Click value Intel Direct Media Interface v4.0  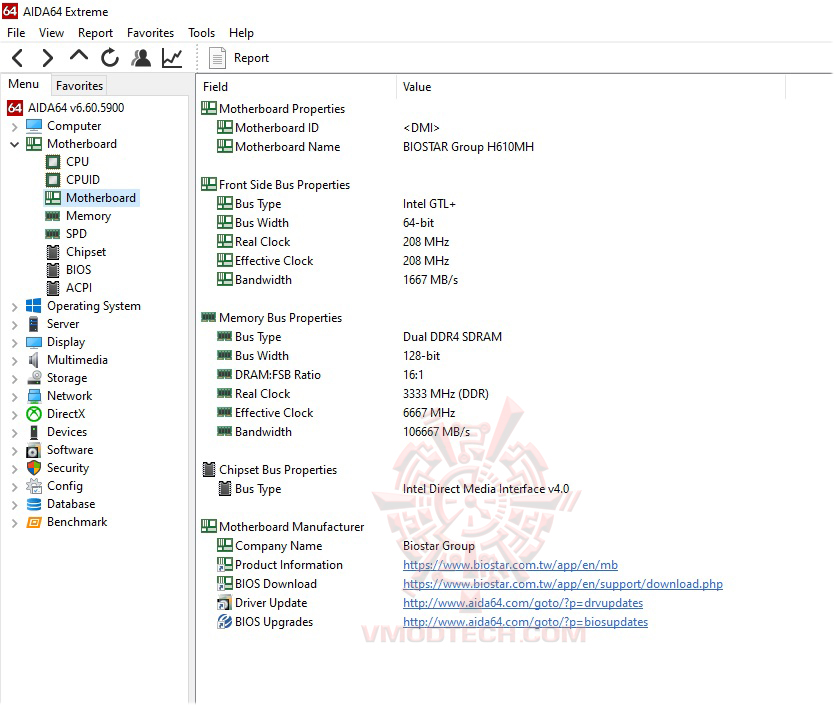coord(486,489)
